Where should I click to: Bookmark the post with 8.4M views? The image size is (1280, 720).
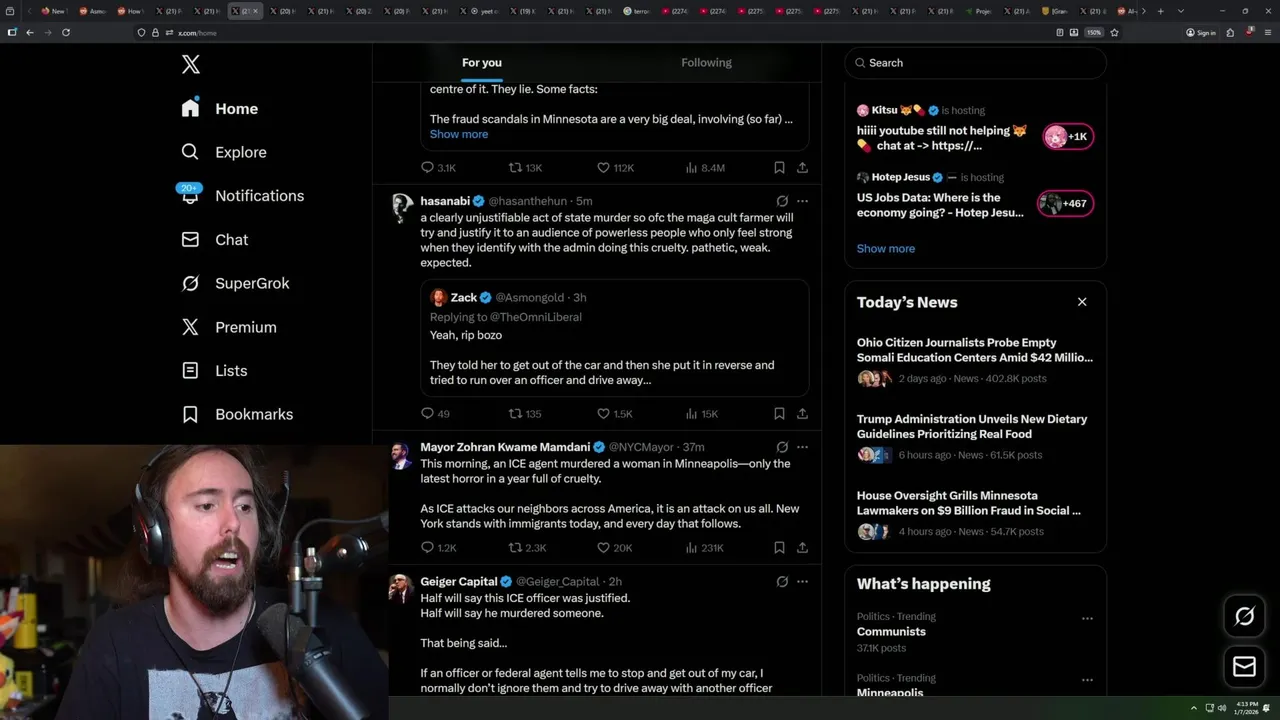point(779,168)
